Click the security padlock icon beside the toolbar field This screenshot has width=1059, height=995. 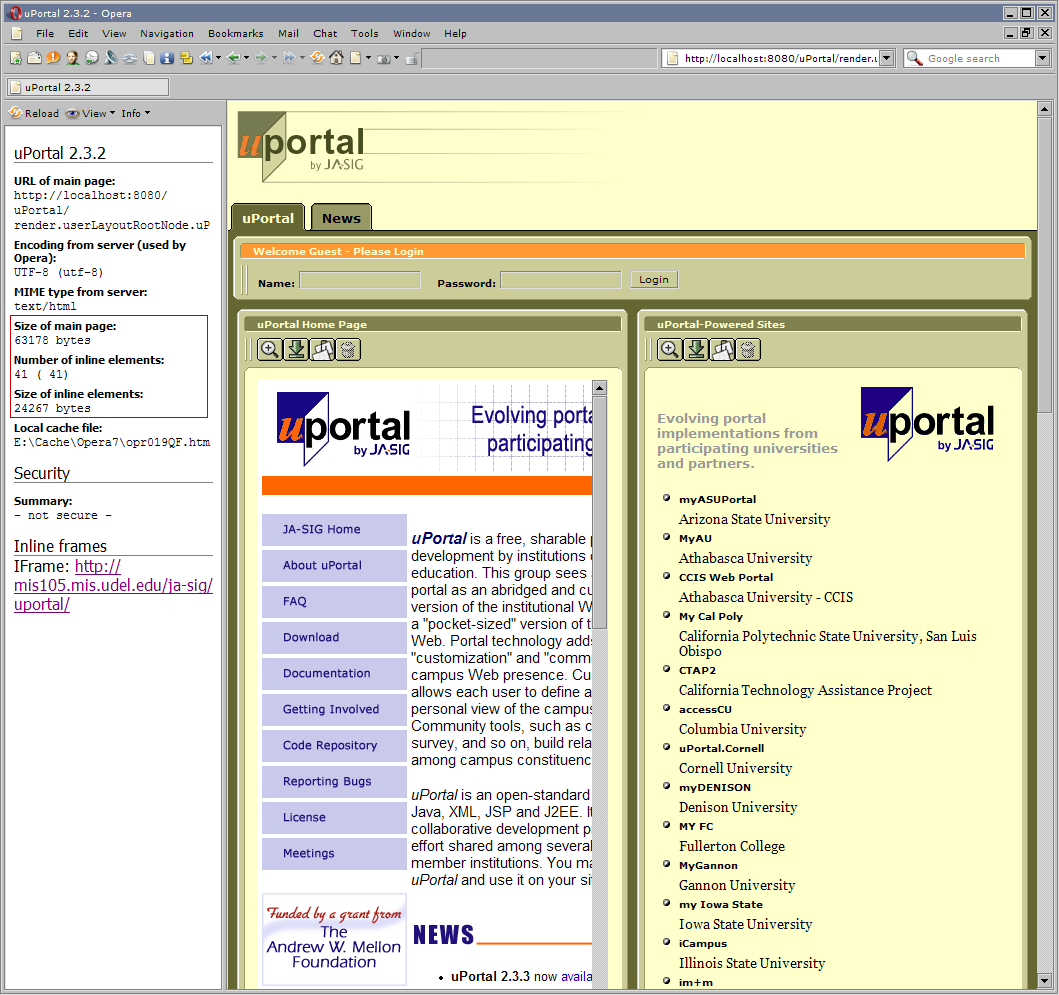411,59
